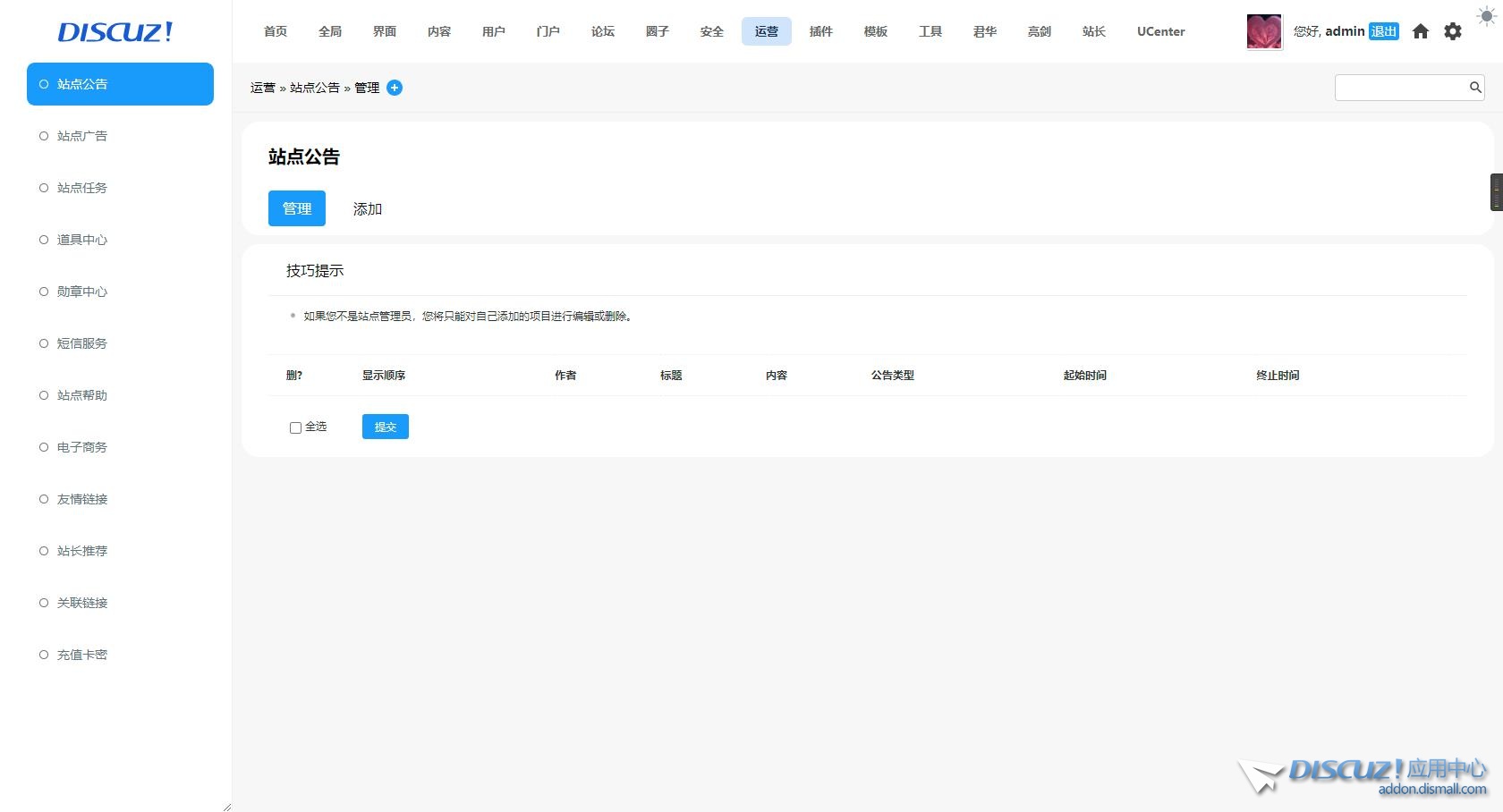Open the settings gear icon

(x=1453, y=32)
